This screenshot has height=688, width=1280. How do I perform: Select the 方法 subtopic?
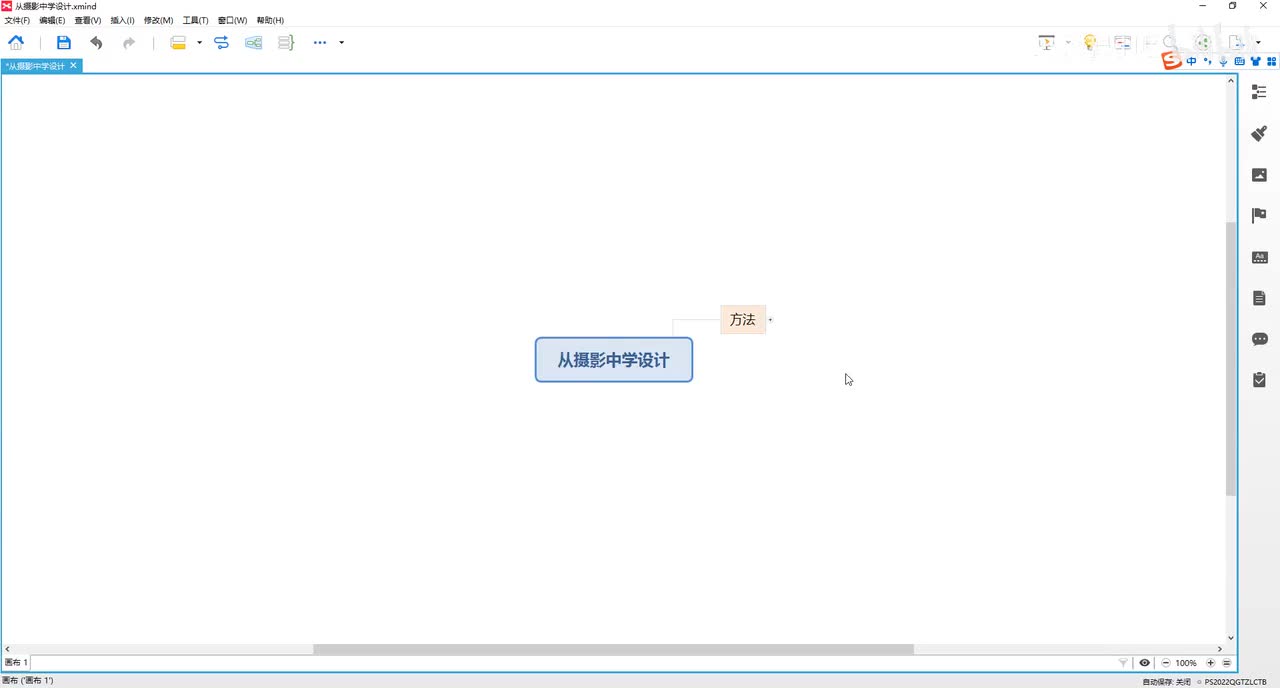tap(743, 320)
